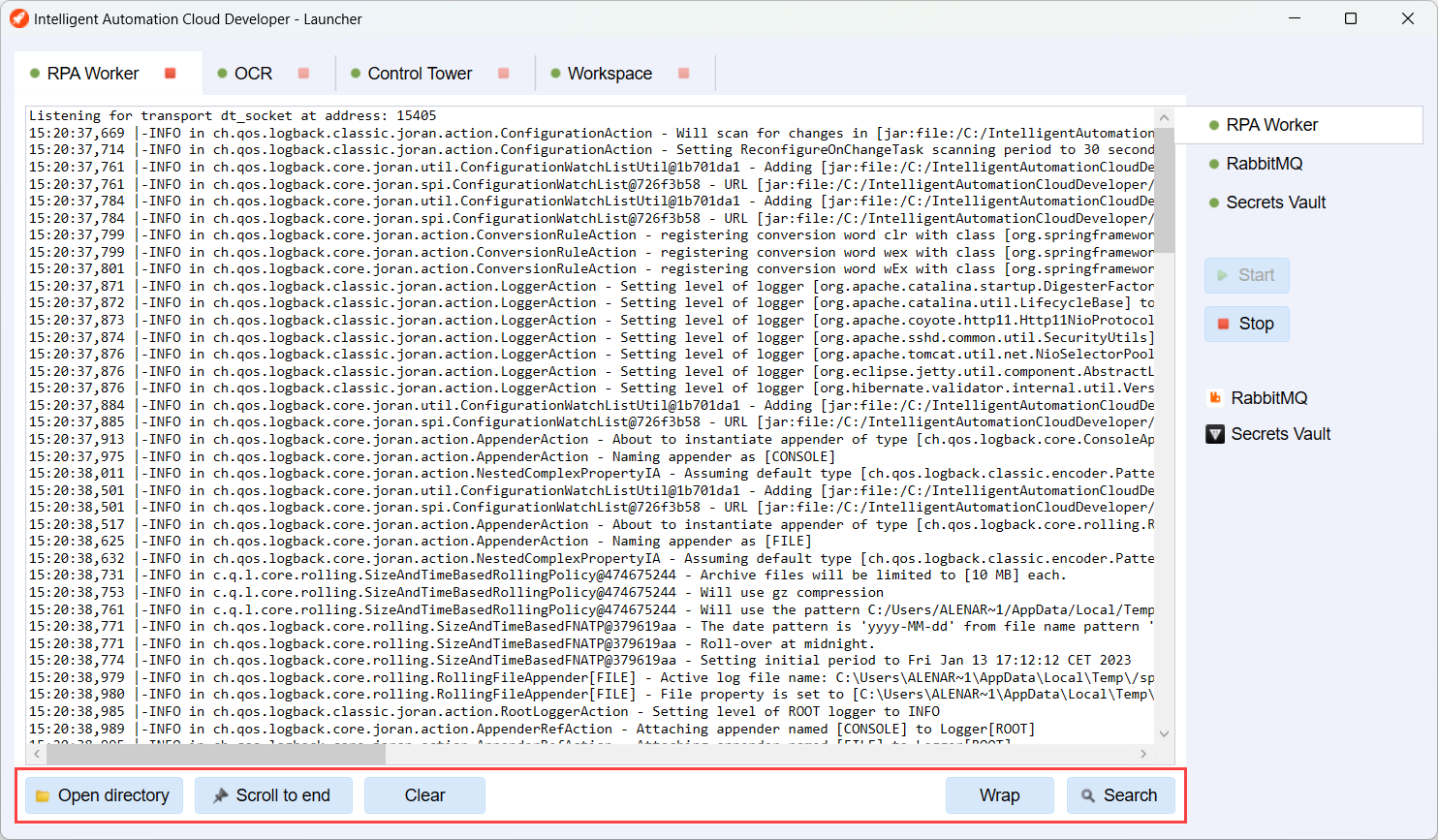Click the red stop square on OCR tab
Image resolution: width=1438 pixels, height=840 pixels.
(x=303, y=74)
